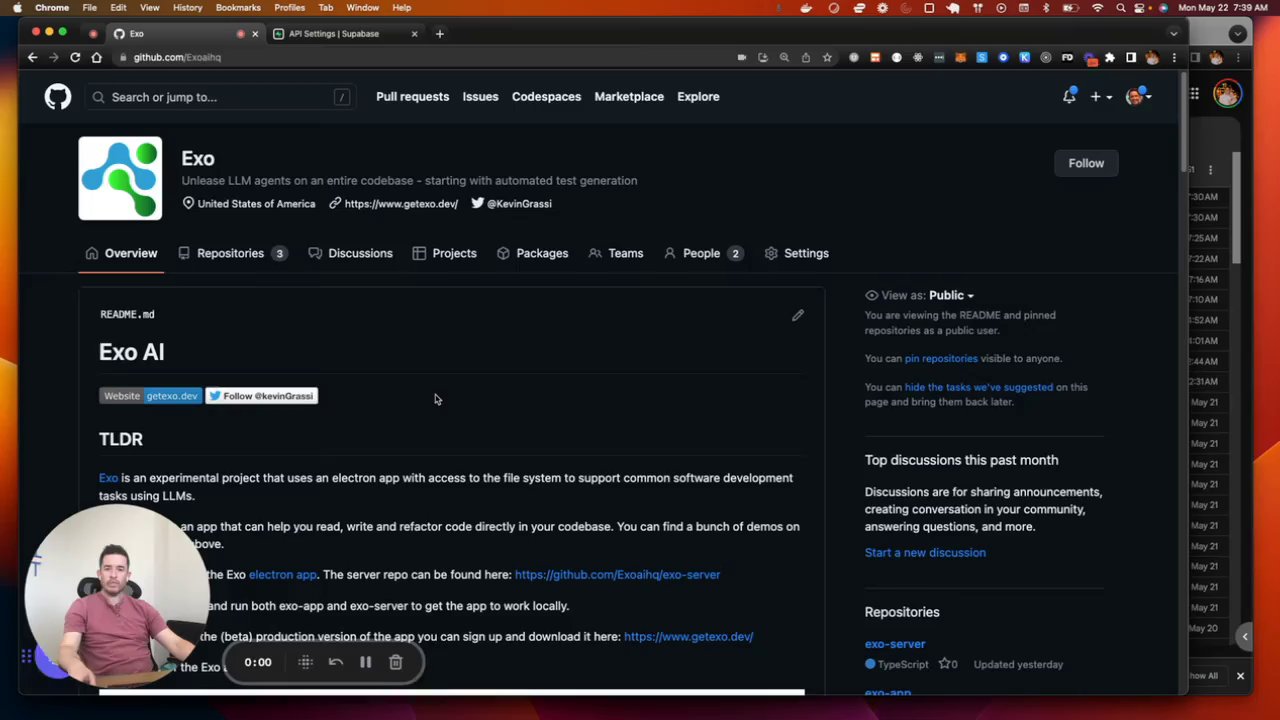Click the collapse arrow in background window
Viewport: 1280px width, 720px height.
pos(1244,636)
